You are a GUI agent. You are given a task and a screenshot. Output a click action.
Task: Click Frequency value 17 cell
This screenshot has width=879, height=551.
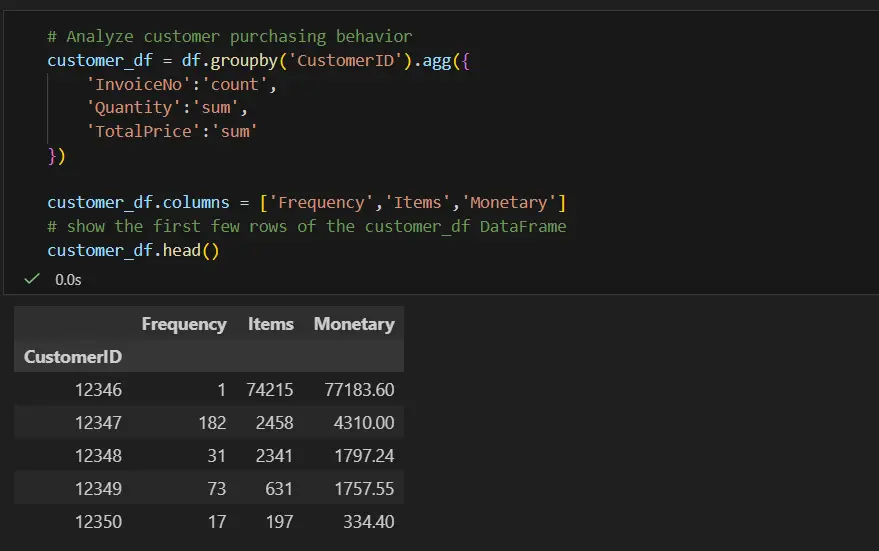point(217,522)
